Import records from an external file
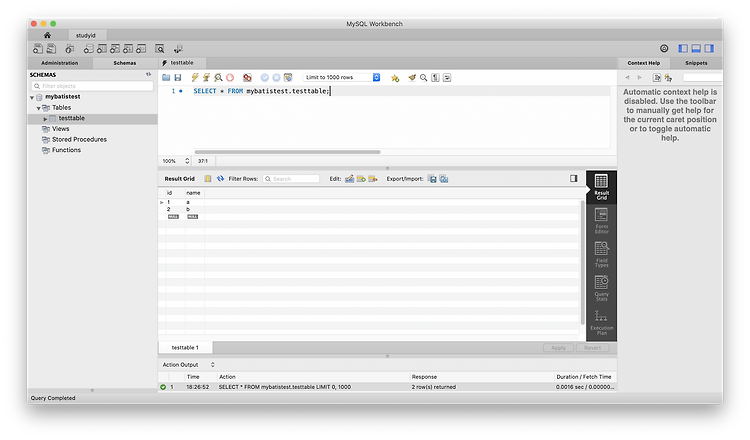This screenshot has width=750, height=440. (x=444, y=179)
